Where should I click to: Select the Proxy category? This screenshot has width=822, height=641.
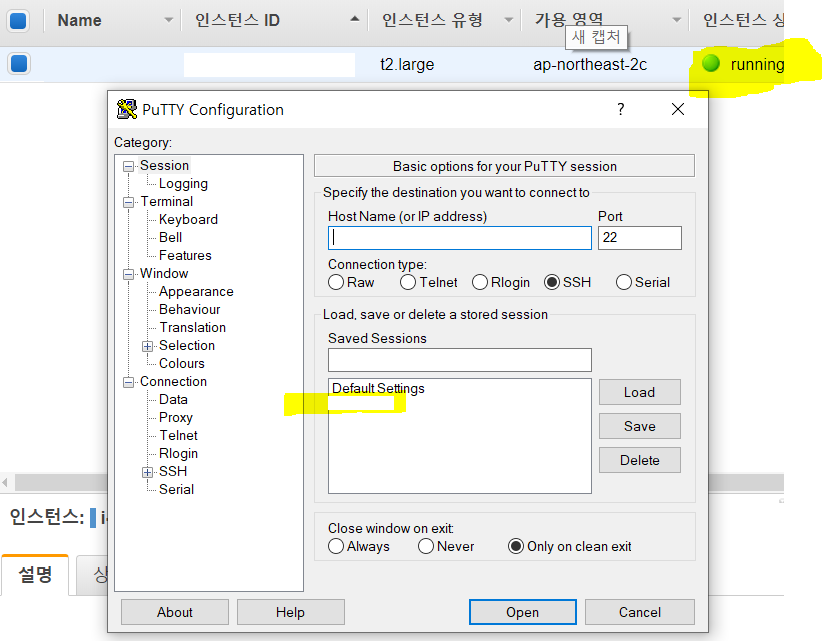pos(176,418)
